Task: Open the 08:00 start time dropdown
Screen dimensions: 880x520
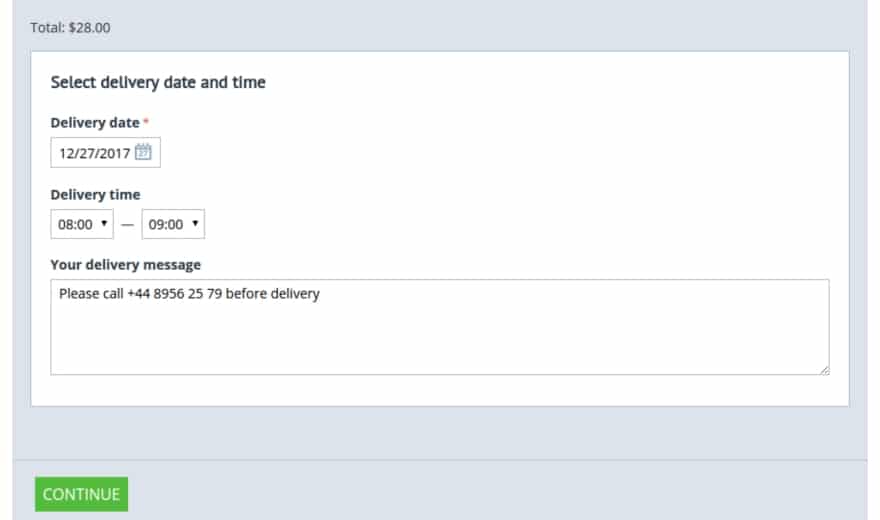Action: 82,224
